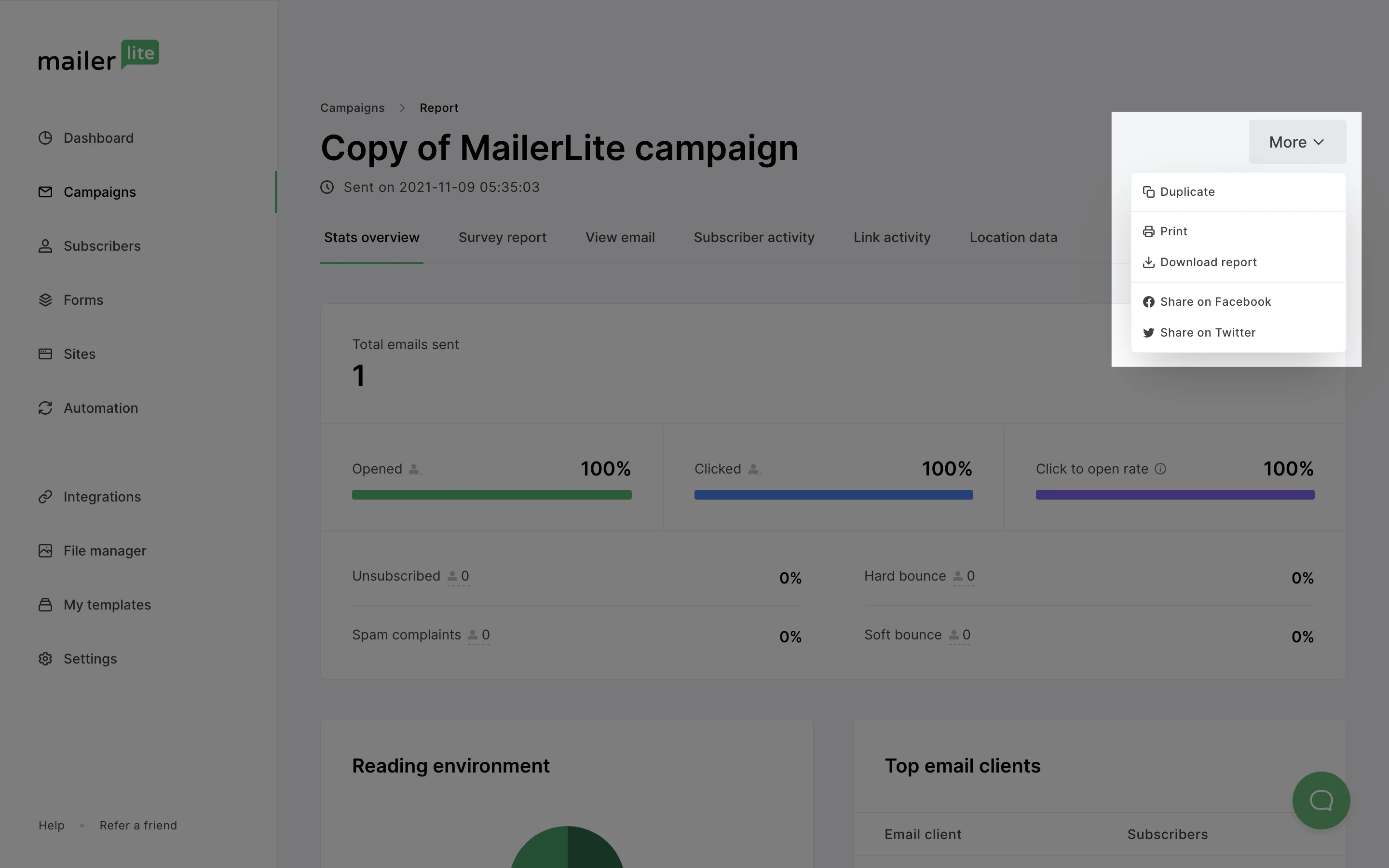
Task: Click the Click to open rate info icon
Action: click(1160, 469)
